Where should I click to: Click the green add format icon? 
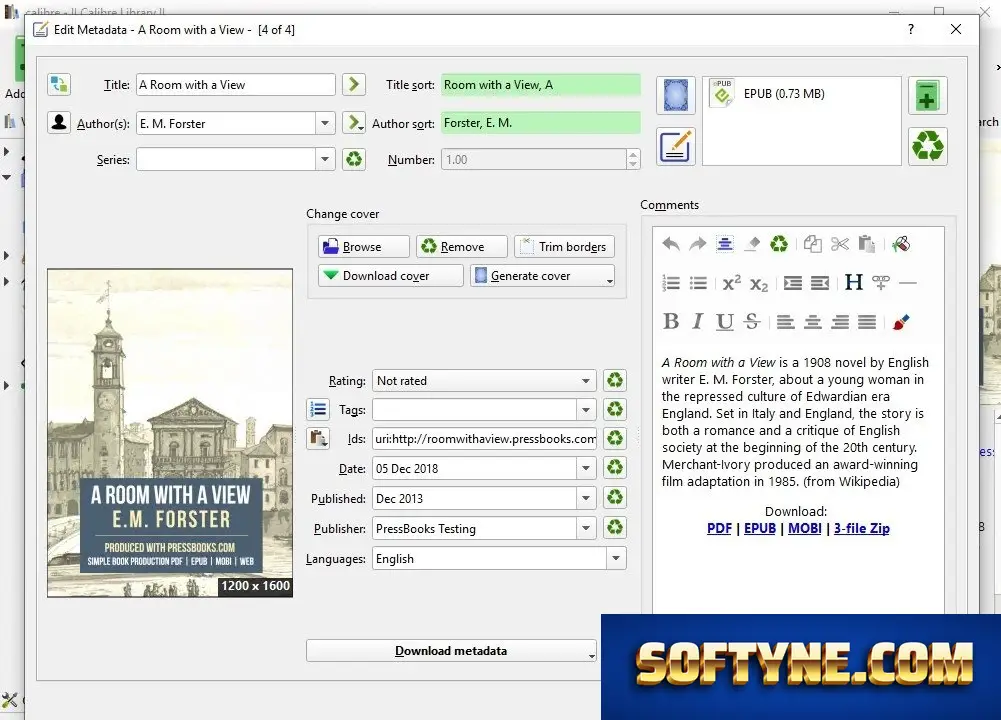pyautogui.click(x=927, y=96)
